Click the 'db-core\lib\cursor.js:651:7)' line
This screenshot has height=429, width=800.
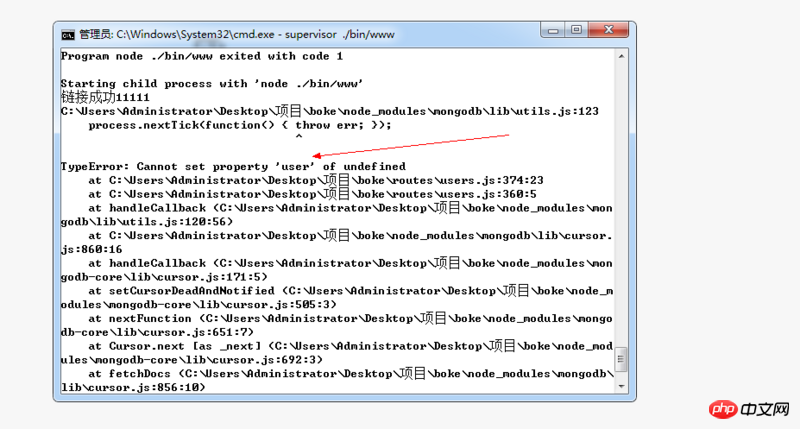157,332
